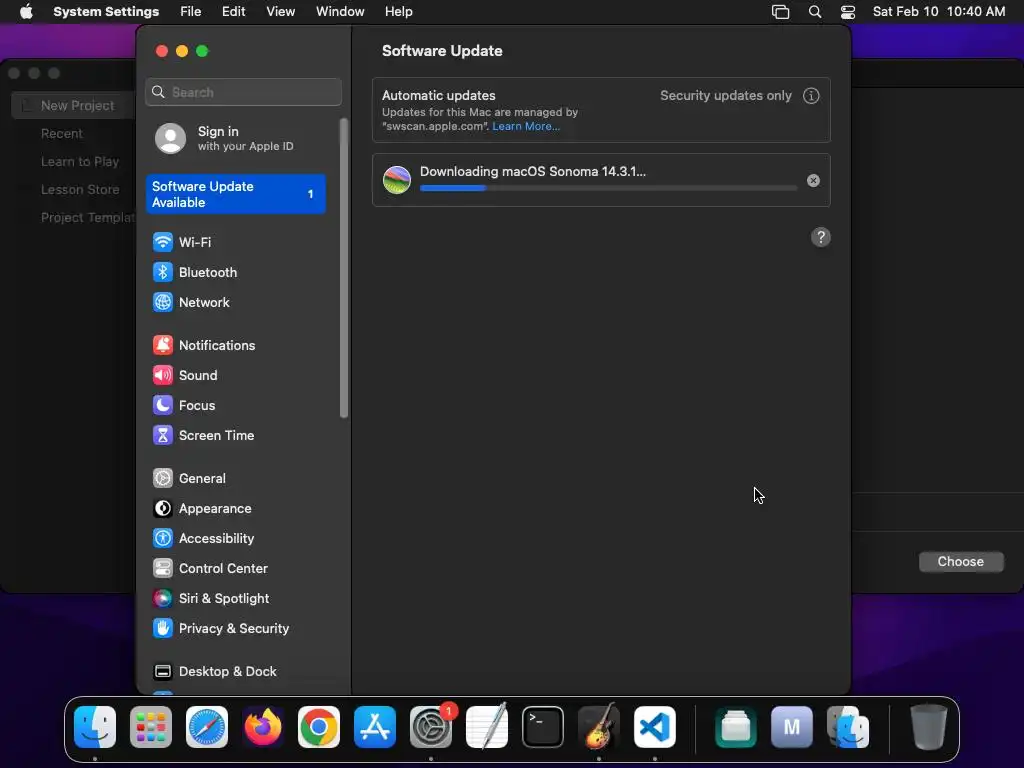Open Screen Time settings

[236, 436]
